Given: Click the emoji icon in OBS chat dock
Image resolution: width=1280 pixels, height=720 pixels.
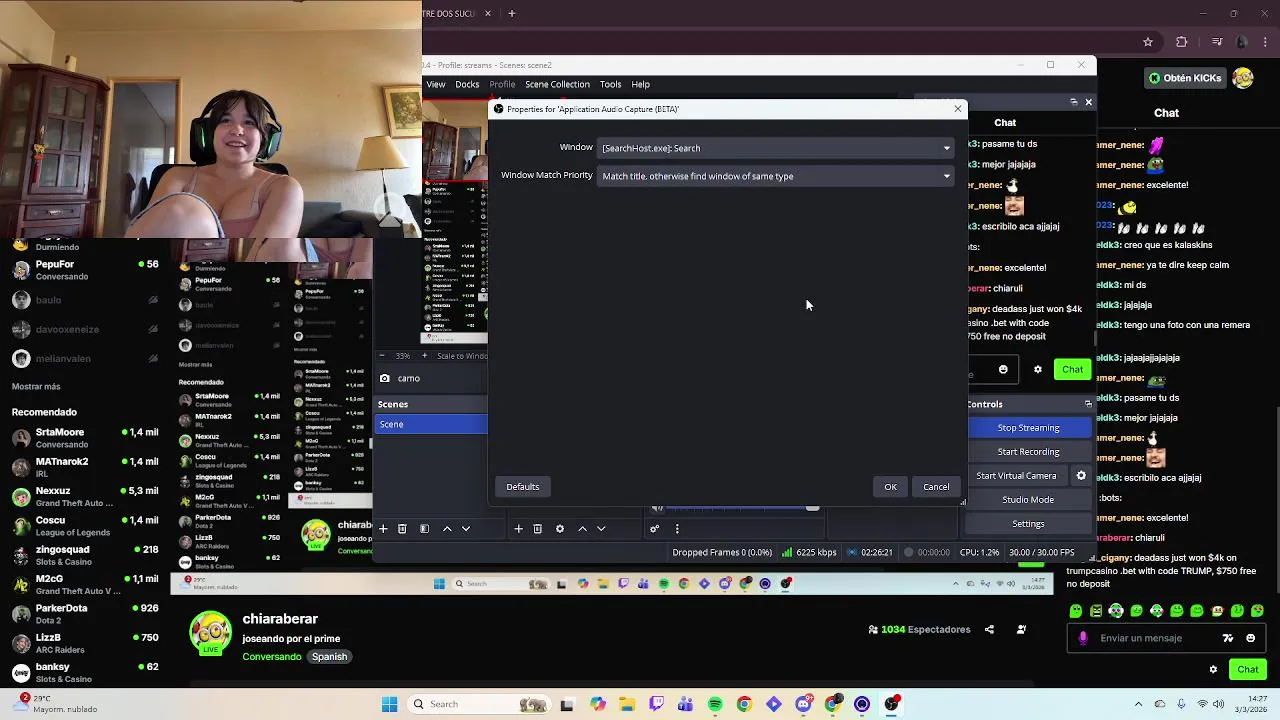Looking at the screenshot, I should [x=1003, y=369].
